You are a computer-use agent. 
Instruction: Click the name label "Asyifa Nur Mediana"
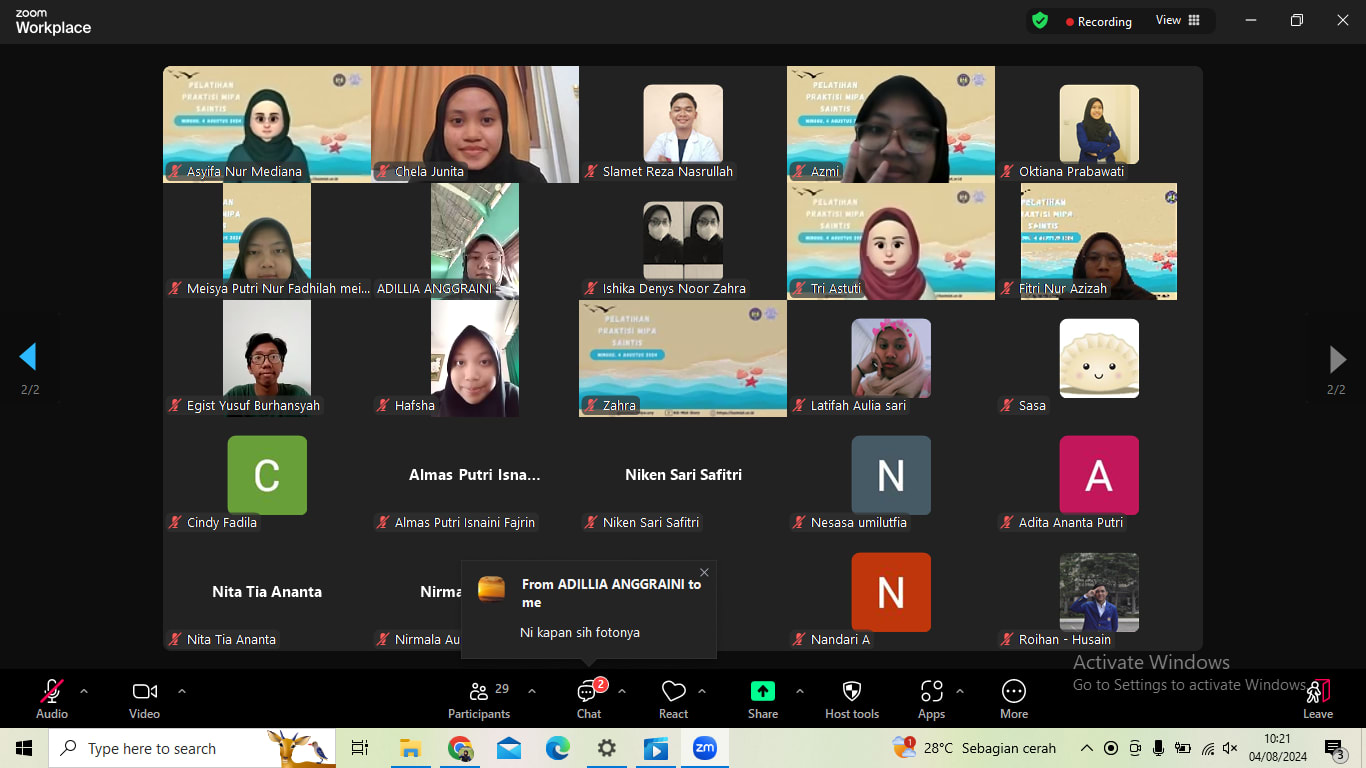[244, 172]
